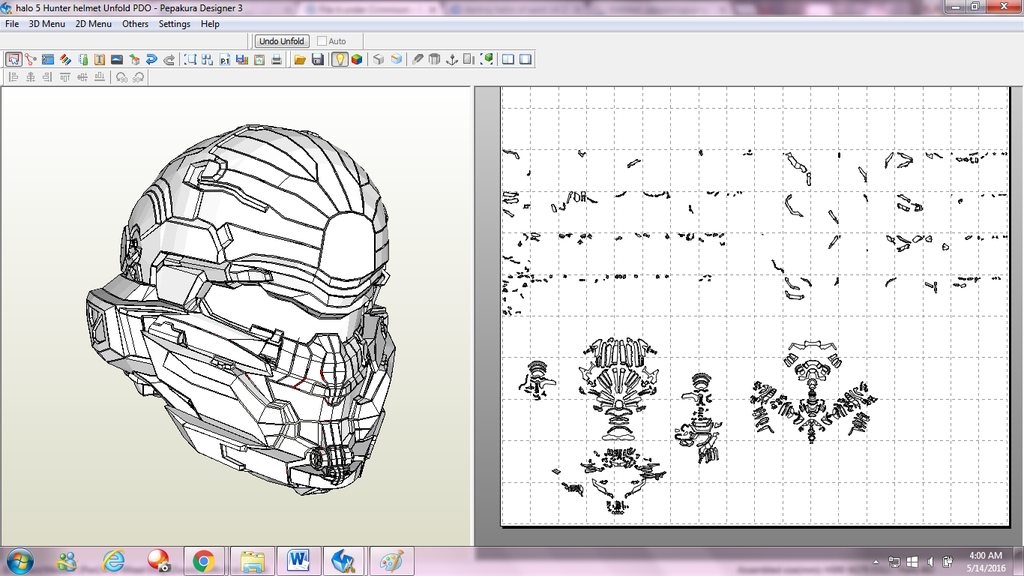
Task: Open the 2D Menu
Action: tap(93, 24)
